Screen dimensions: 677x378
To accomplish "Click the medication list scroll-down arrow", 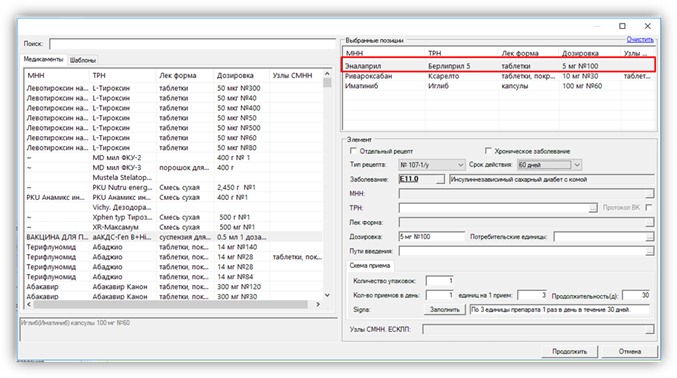I will [327, 295].
